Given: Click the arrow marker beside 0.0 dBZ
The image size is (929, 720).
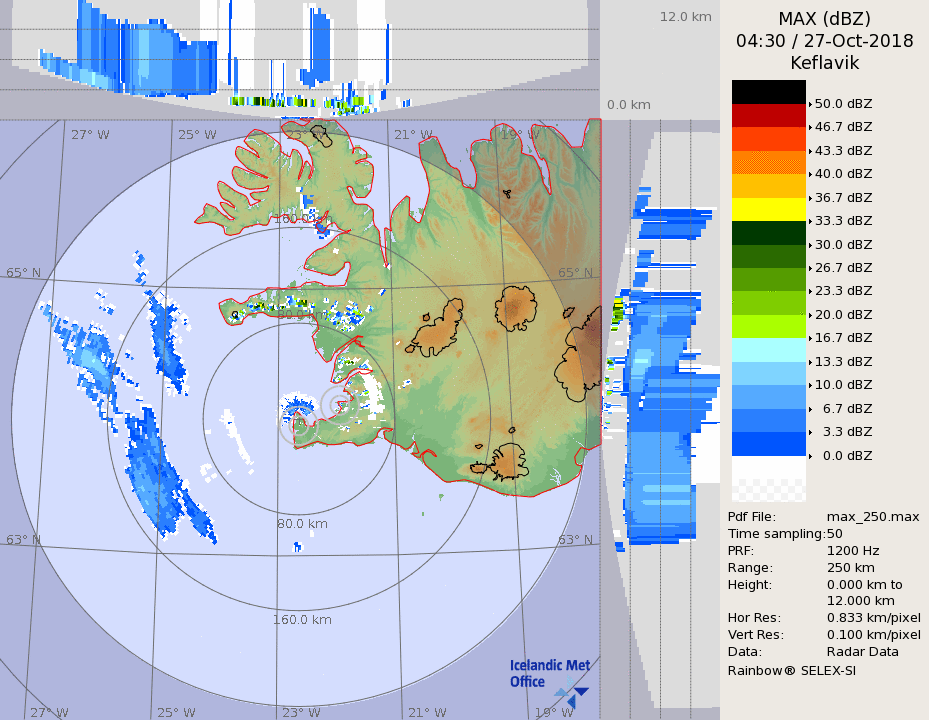Looking at the screenshot, I should point(810,456).
